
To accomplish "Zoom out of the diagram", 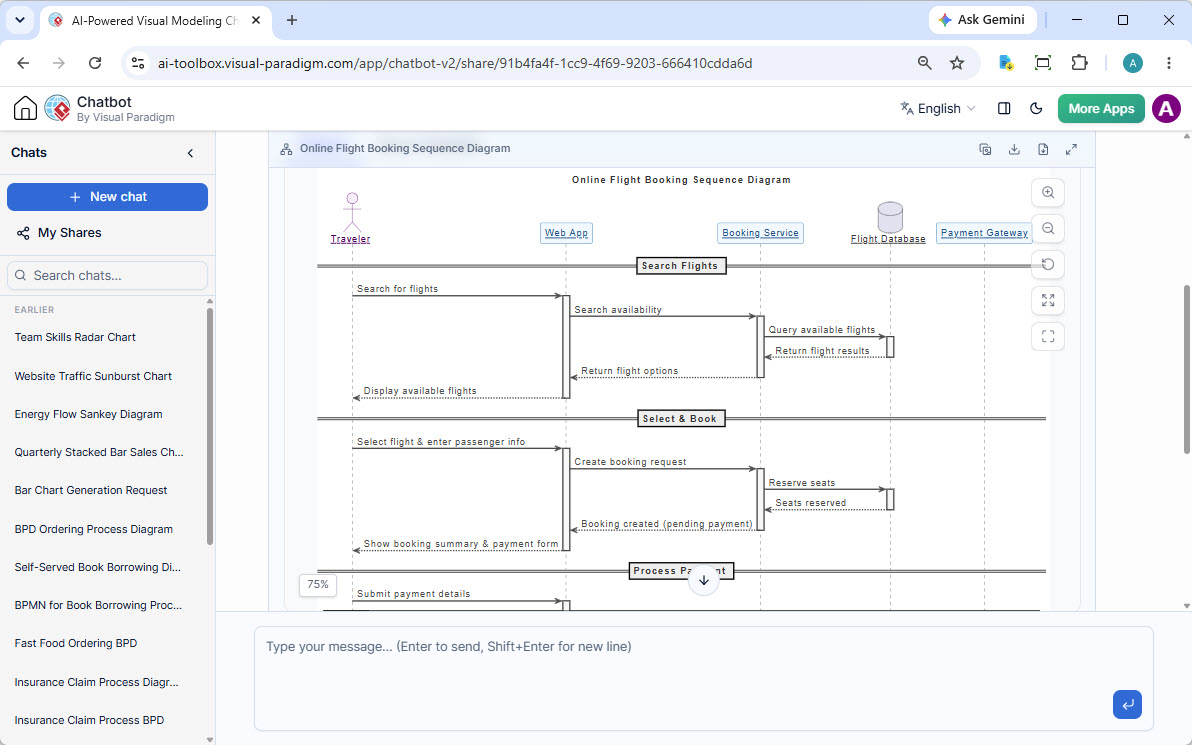I will pos(1048,229).
